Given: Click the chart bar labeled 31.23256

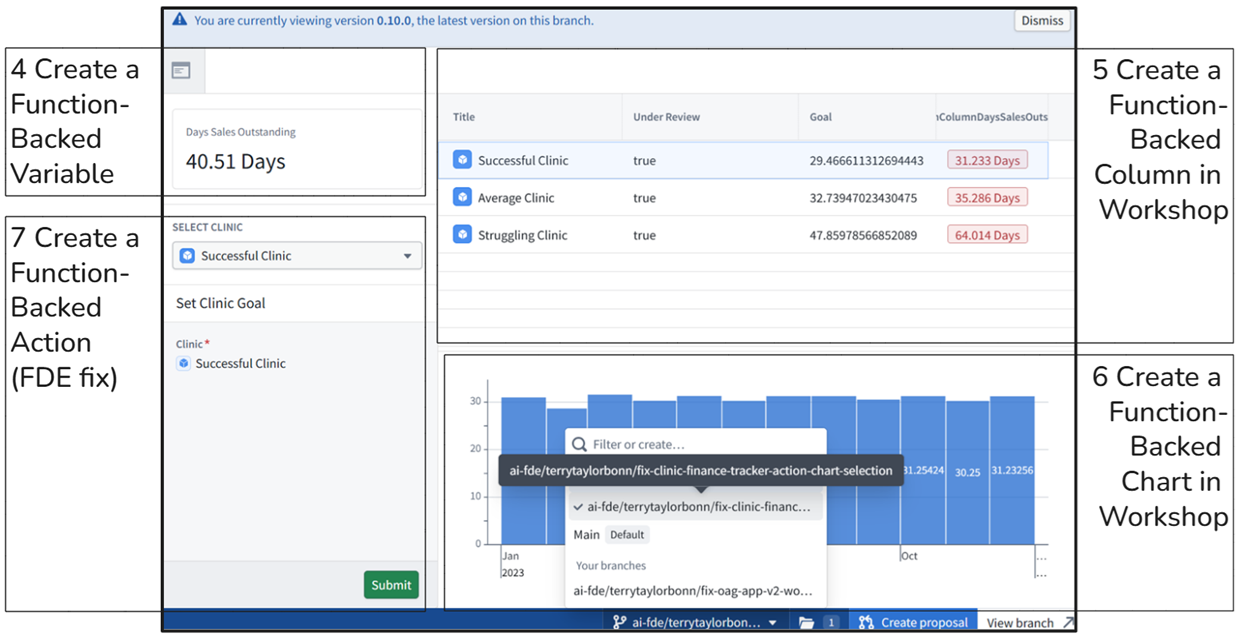Looking at the screenshot, I should (1012, 470).
